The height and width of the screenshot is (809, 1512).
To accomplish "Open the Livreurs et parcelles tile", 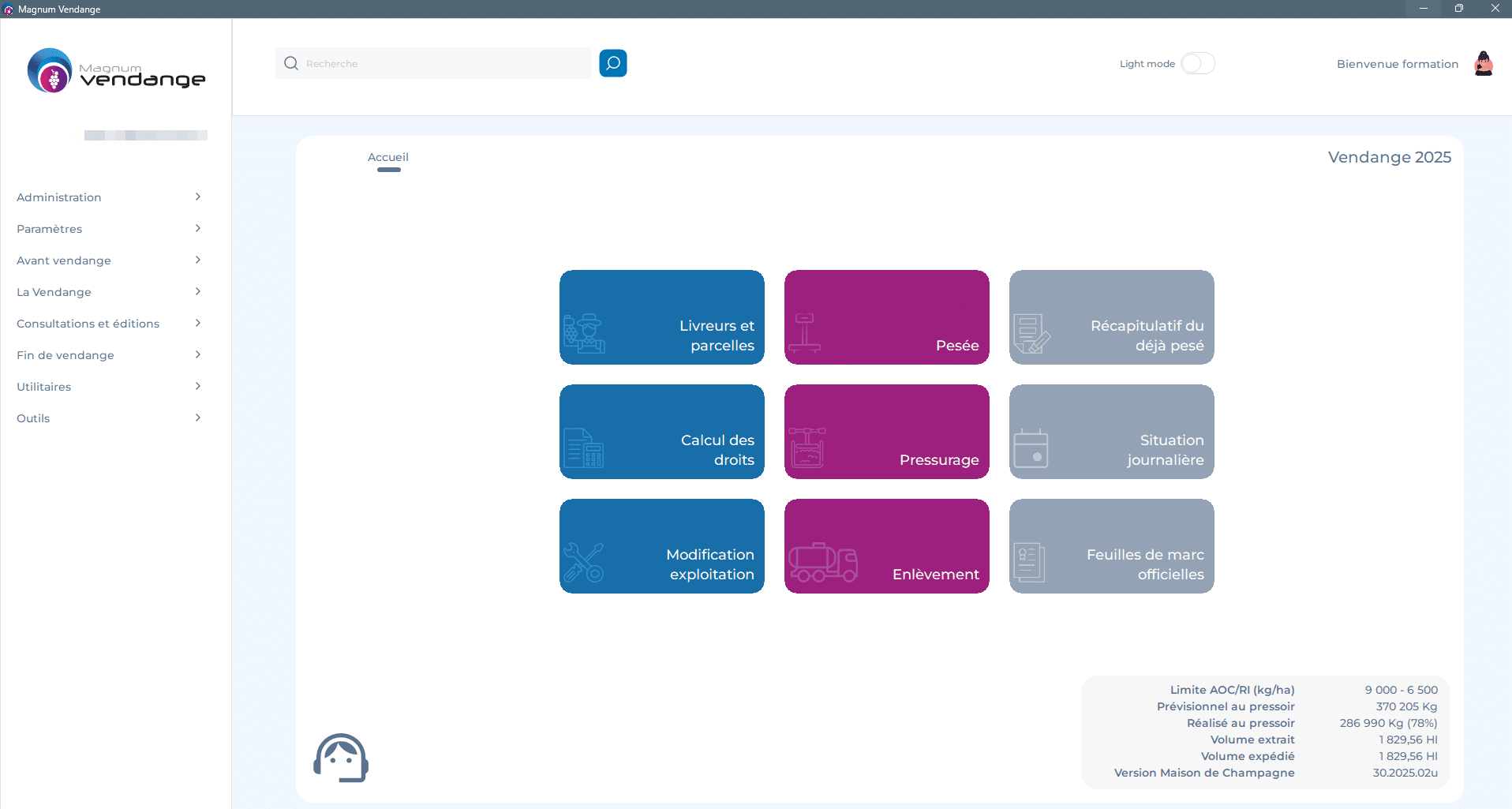I will click(x=661, y=317).
